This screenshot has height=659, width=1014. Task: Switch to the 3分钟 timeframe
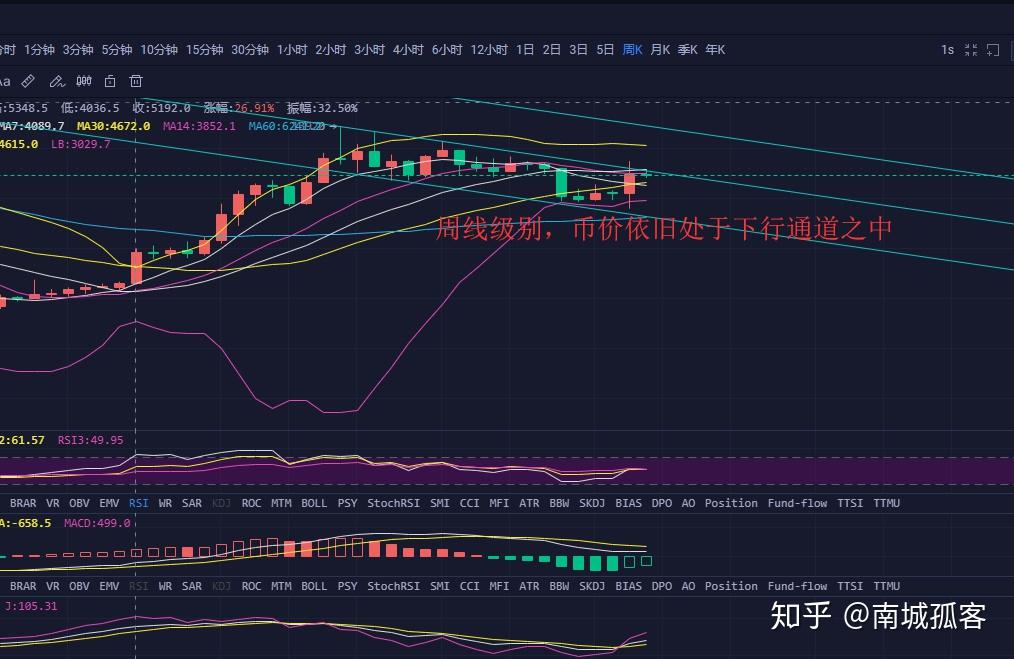pos(78,50)
